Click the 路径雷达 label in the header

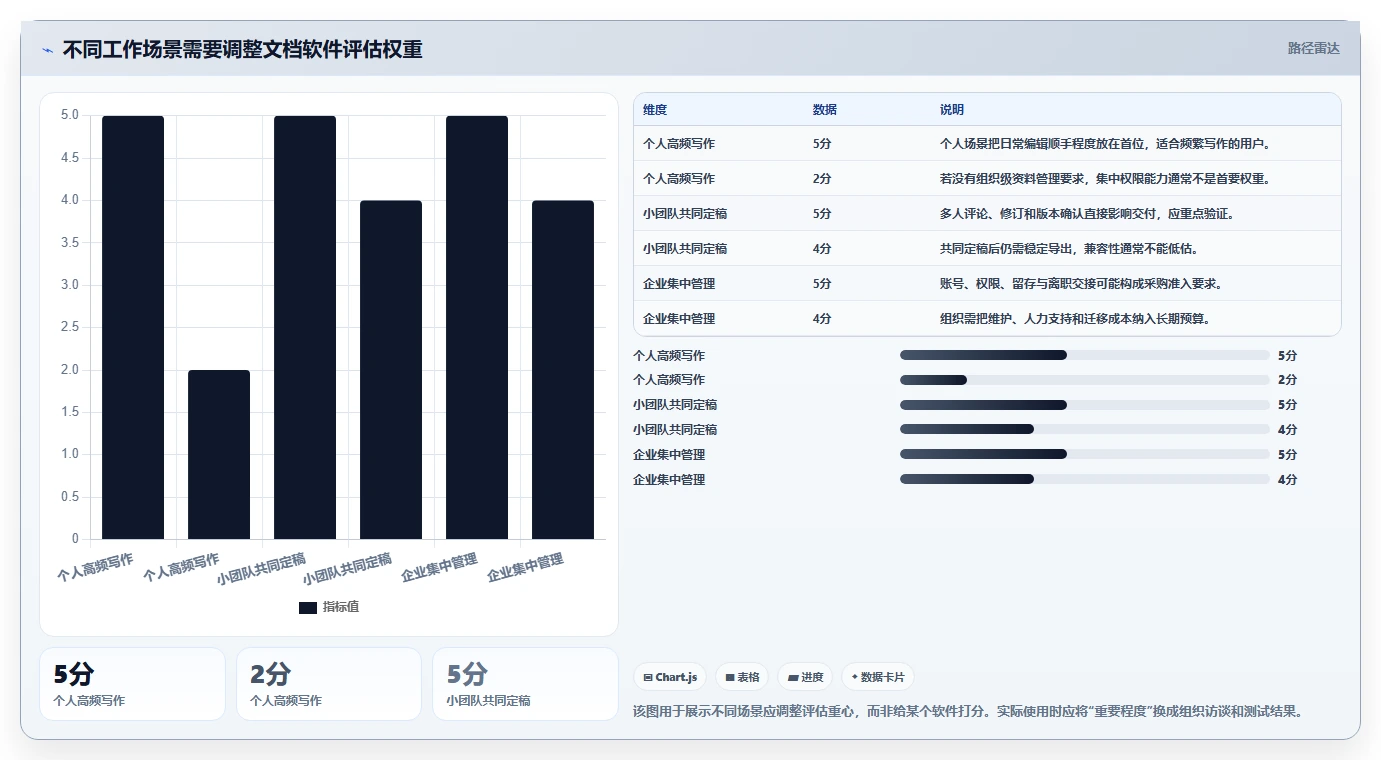click(x=1313, y=48)
